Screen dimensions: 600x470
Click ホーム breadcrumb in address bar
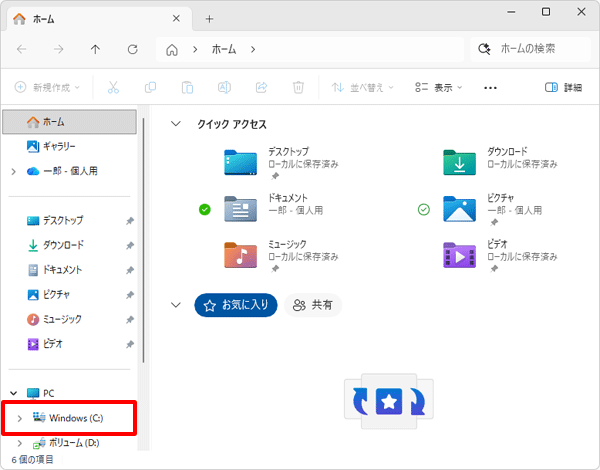click(224, 50)
